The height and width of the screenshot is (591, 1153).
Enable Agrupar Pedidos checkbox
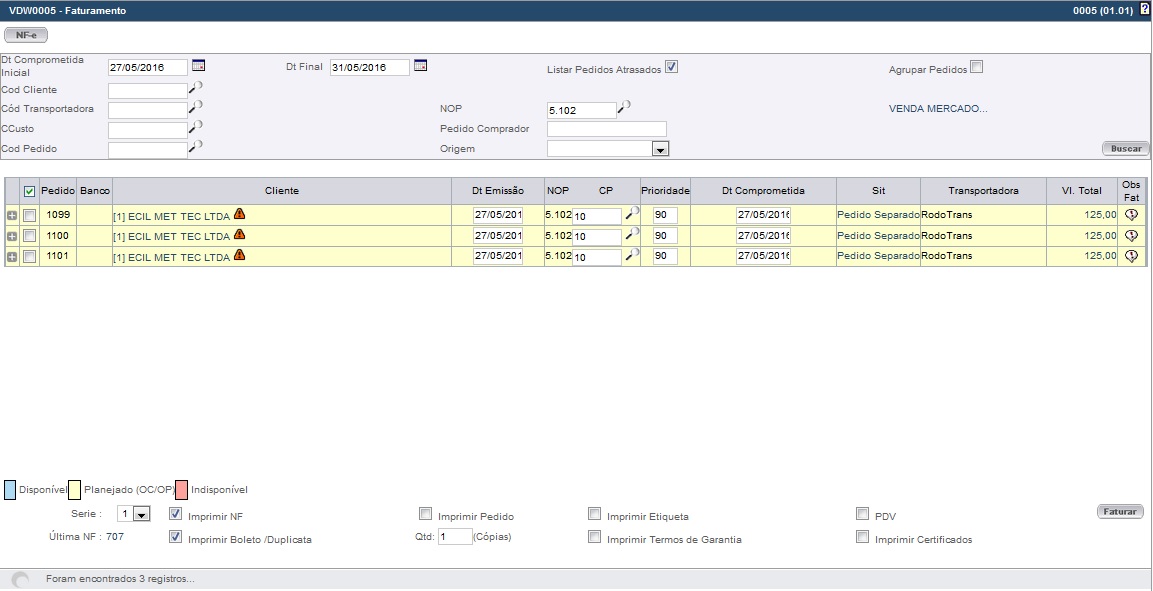coord(977,68)
